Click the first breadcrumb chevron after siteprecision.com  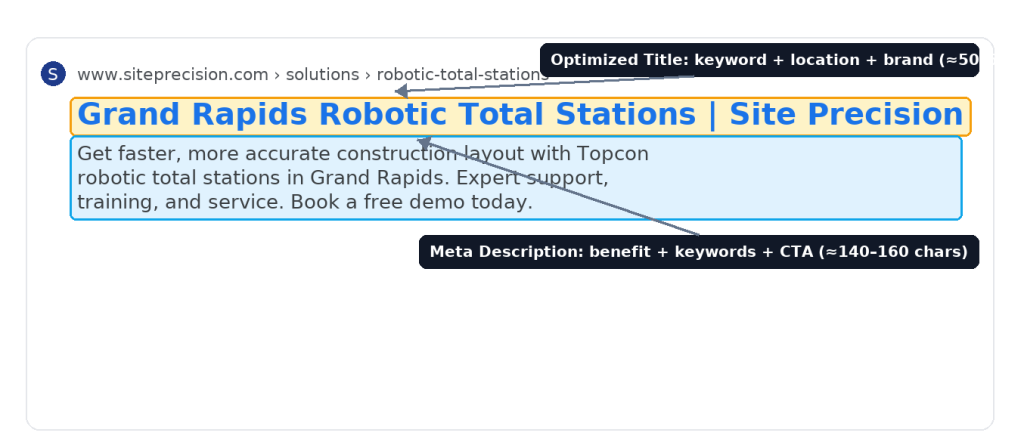click(277, 75)
